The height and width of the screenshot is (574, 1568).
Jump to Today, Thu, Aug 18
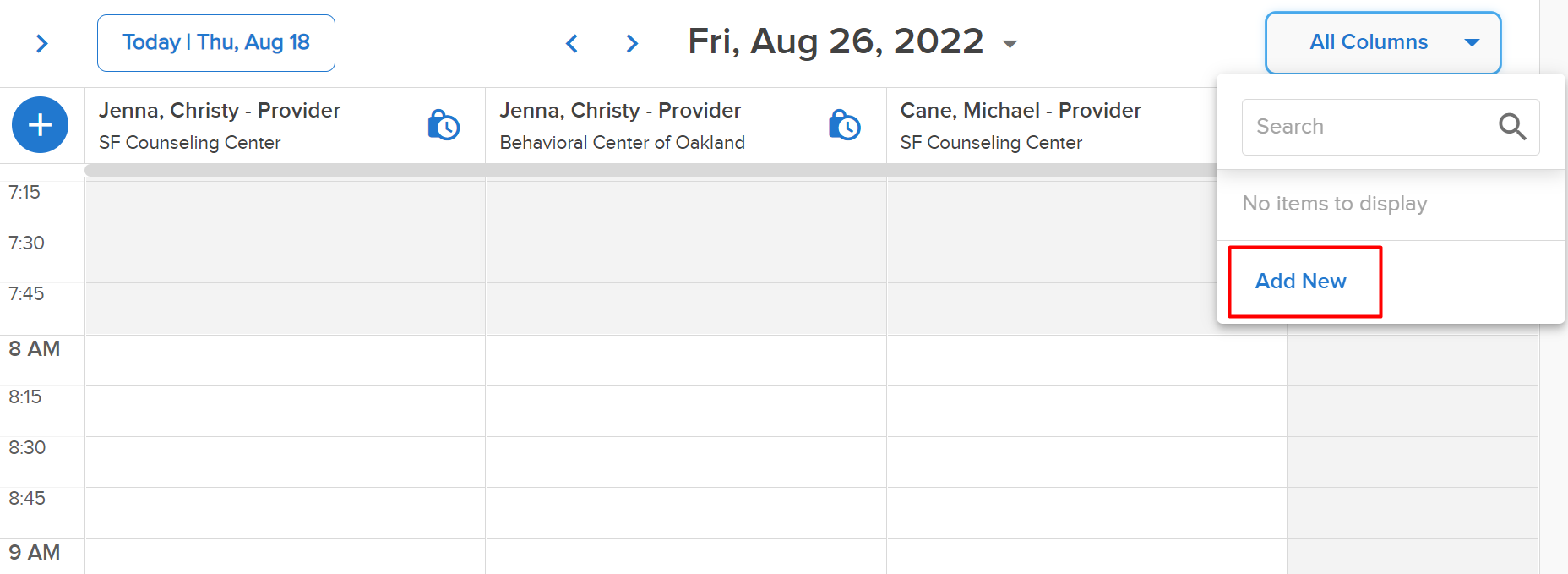[216, 43]
